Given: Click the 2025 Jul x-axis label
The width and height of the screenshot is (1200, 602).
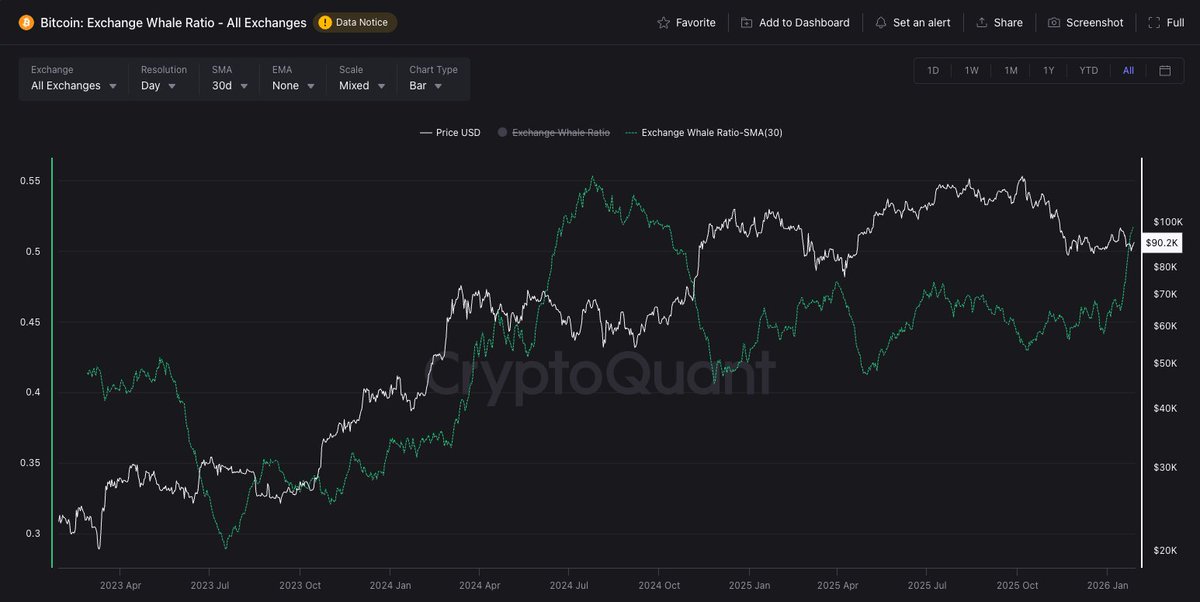Looking at the screenshot, I should [928, 585].
